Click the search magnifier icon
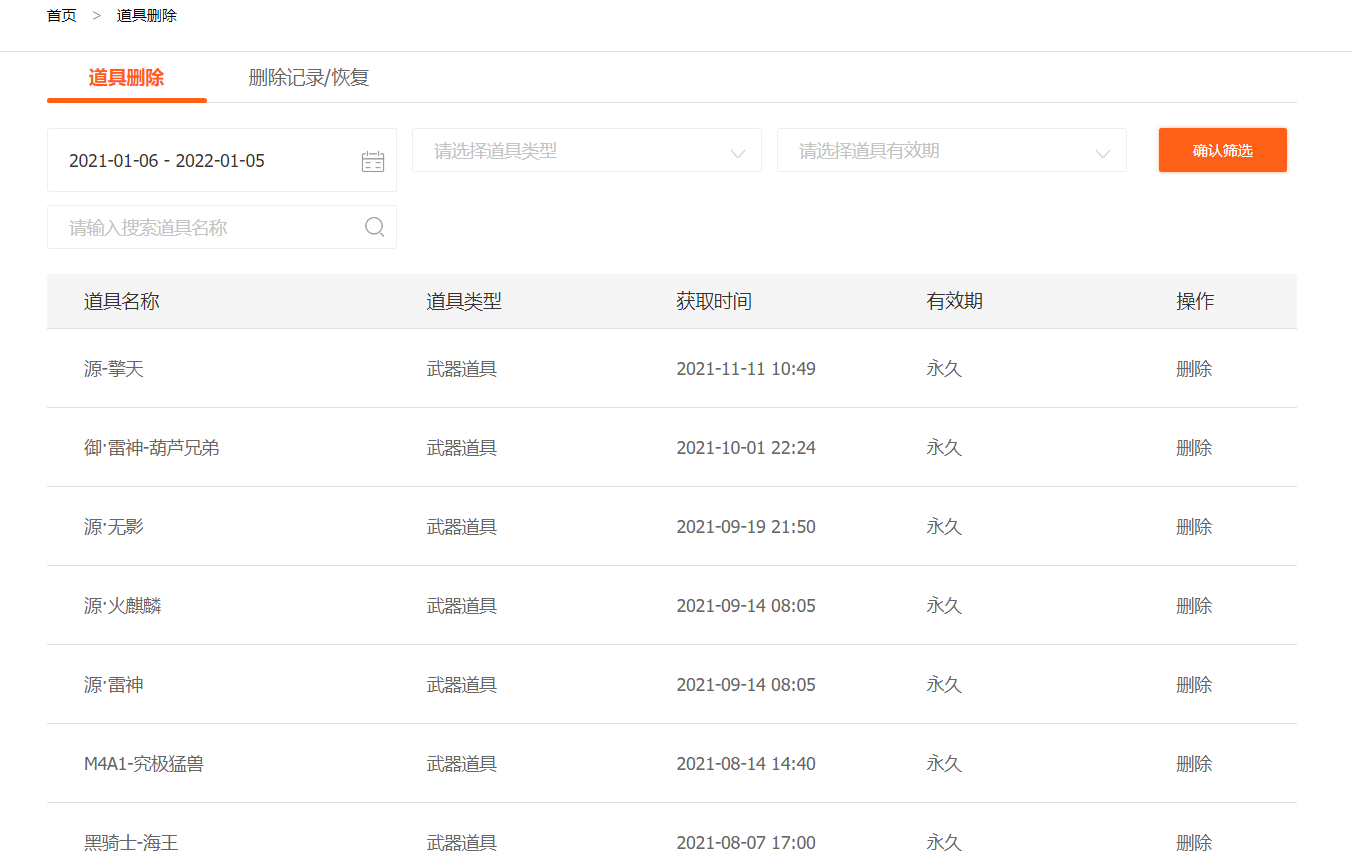The height and width of the screenshot is (854, 1352). pos(375,227)
